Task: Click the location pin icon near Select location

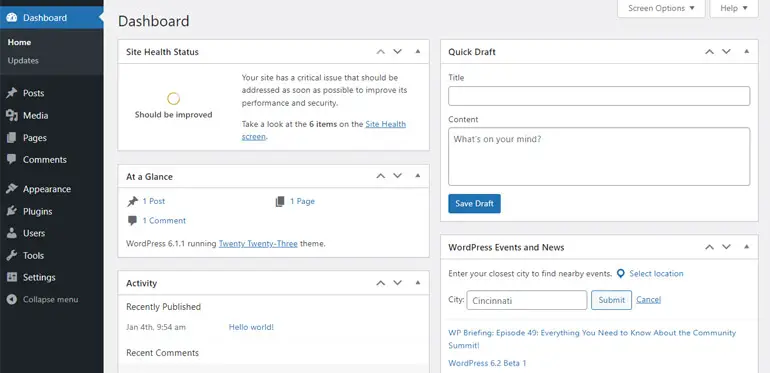Action: pos(621,274)
